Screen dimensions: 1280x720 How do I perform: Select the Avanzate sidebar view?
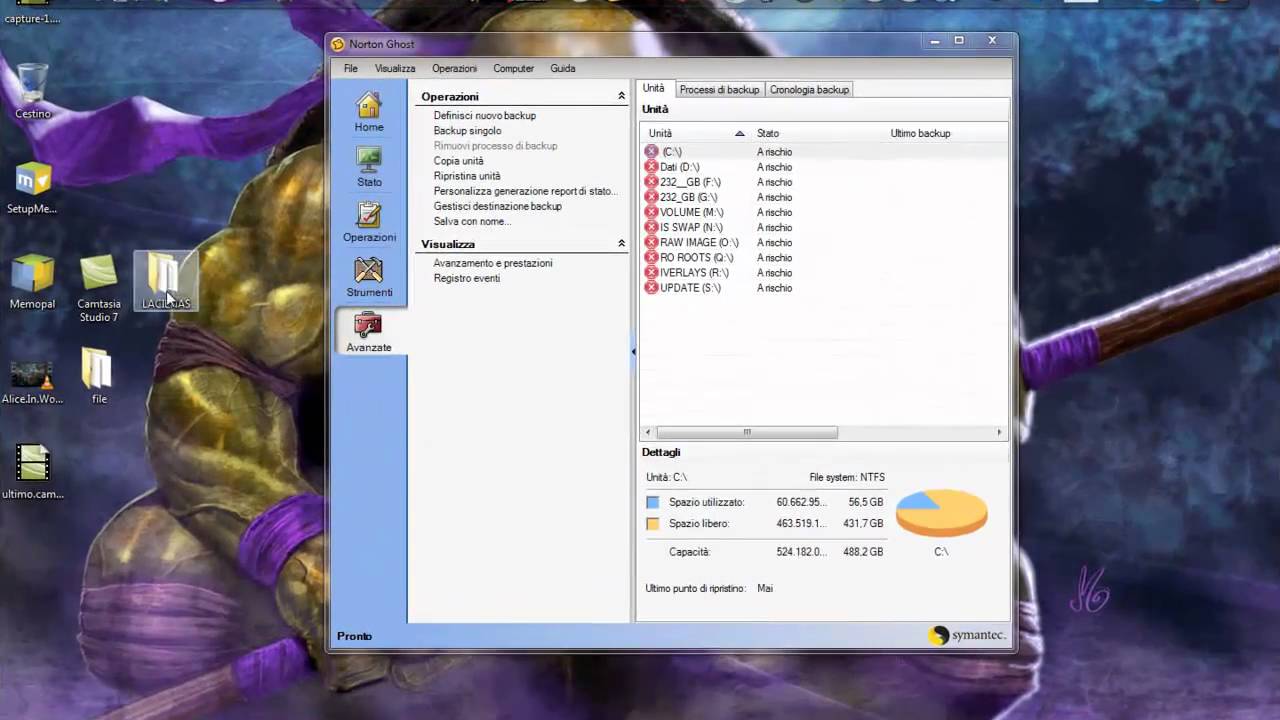pyautogui.click(x=369, y=333)
